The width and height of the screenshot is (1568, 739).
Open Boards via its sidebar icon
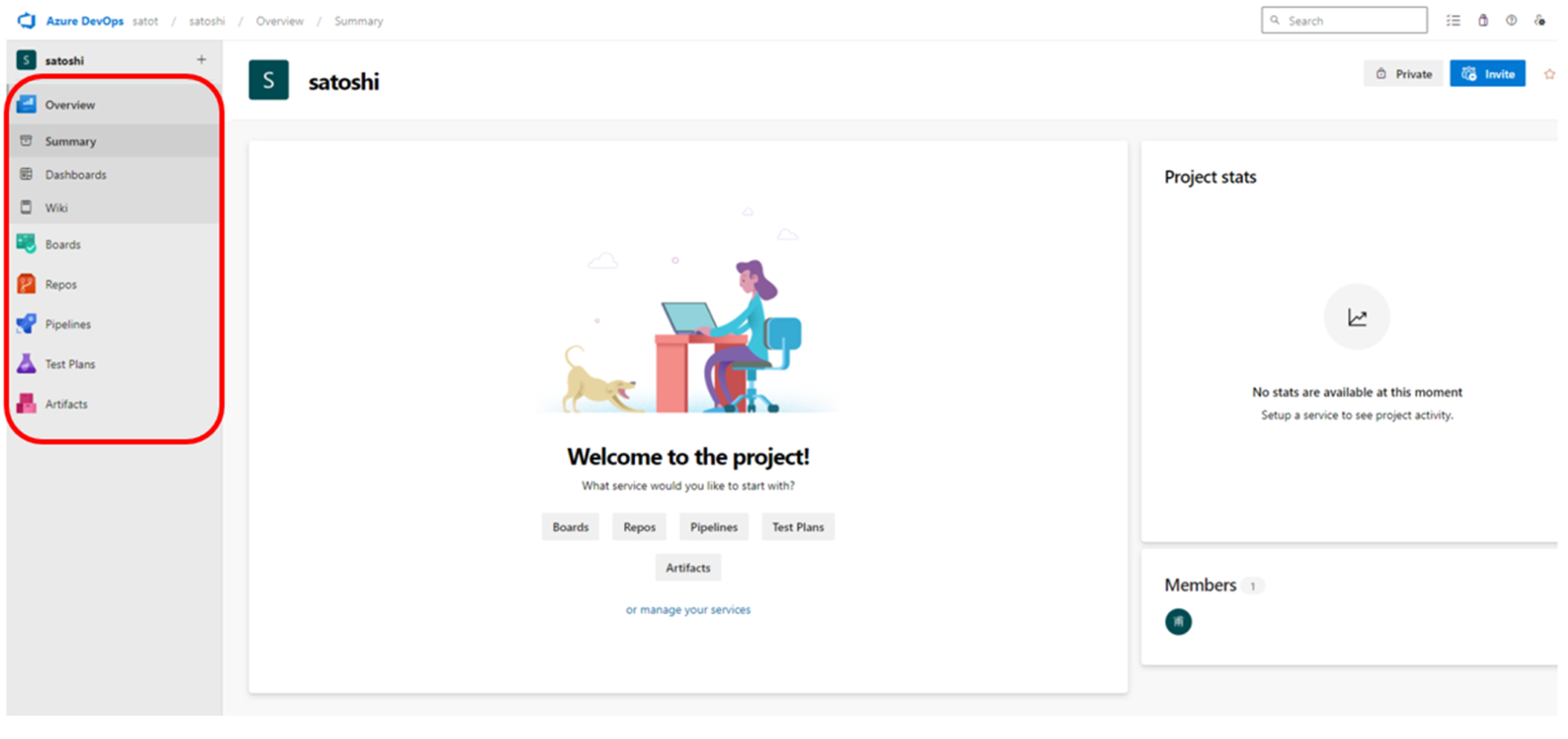pos(27,244)
